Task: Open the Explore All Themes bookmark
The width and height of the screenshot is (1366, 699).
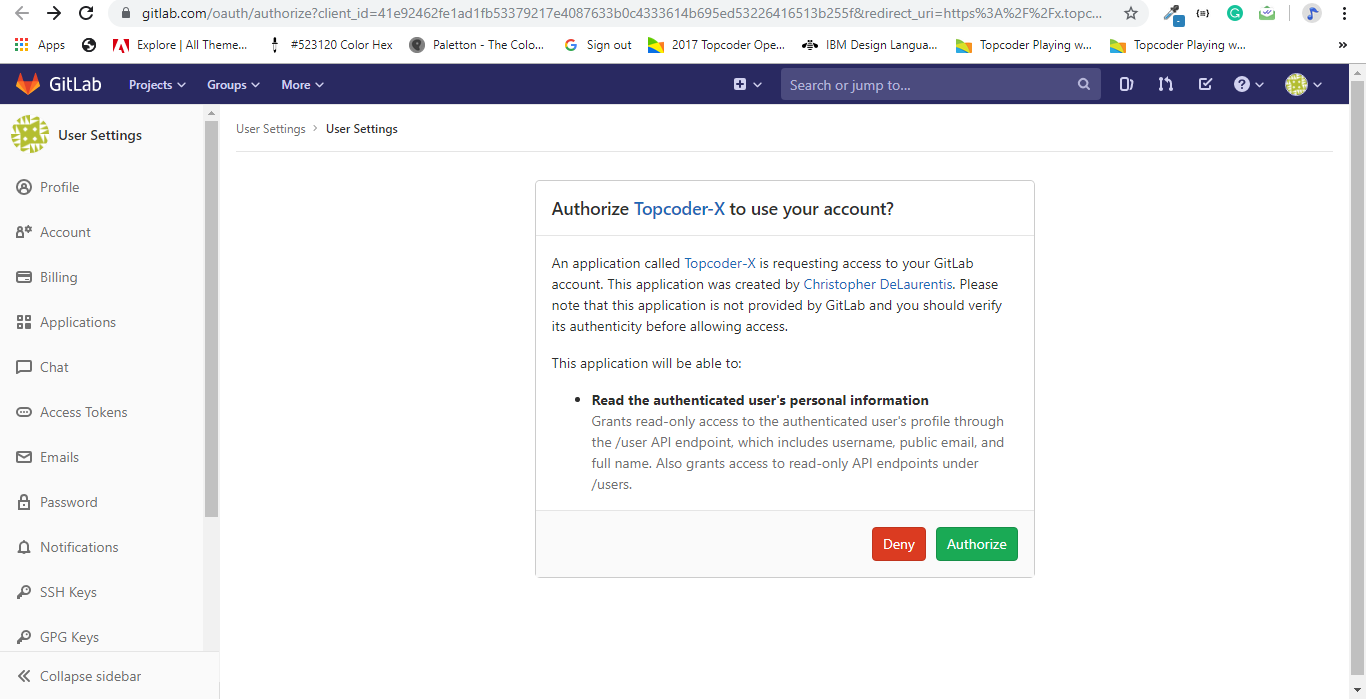Action: point(180,45)
